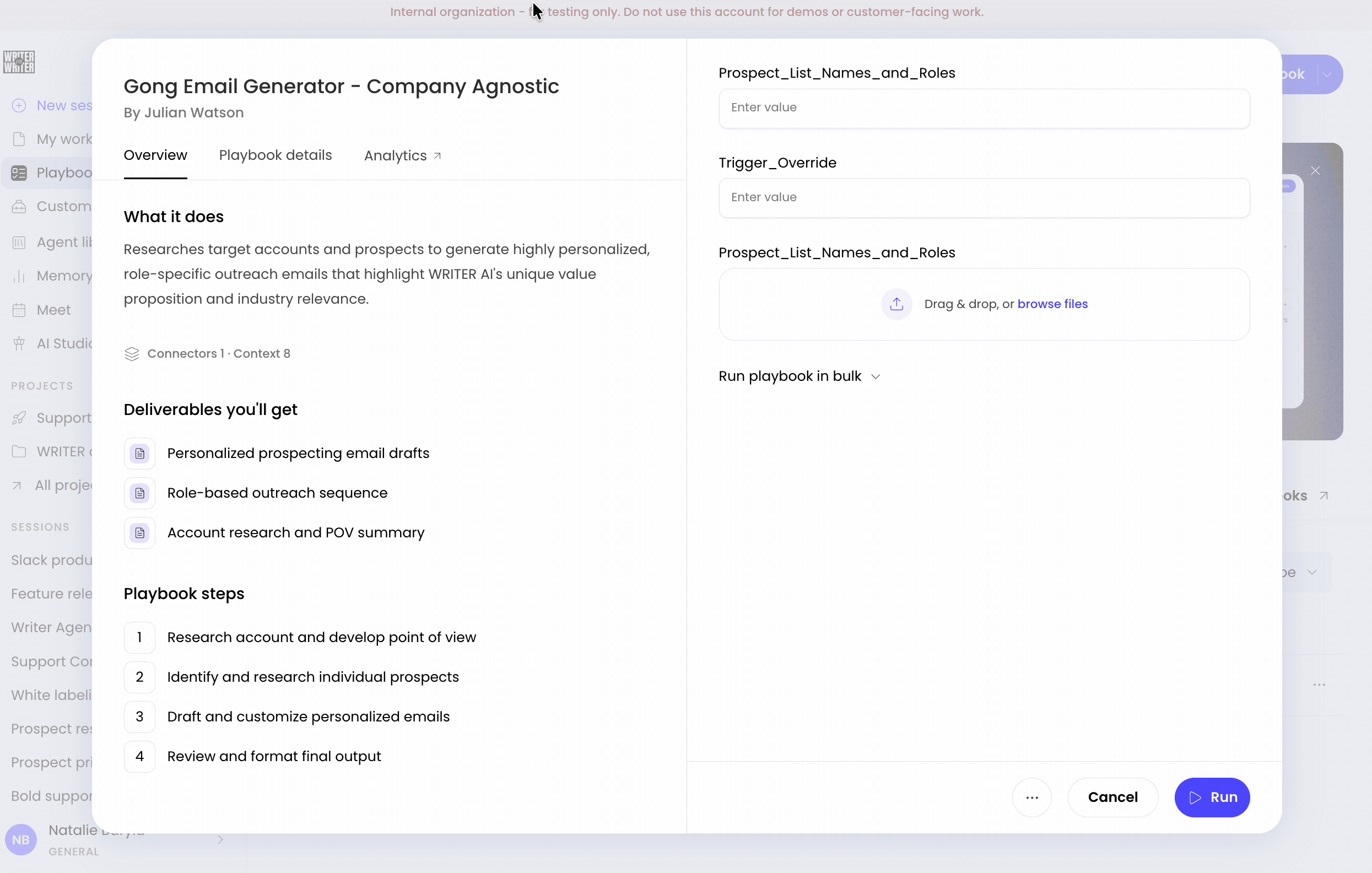Screen dimensions: 1372x873
Task: Focus the first Prospect_List_Names_and_Roles text field
Action: (x=984, y=108)
